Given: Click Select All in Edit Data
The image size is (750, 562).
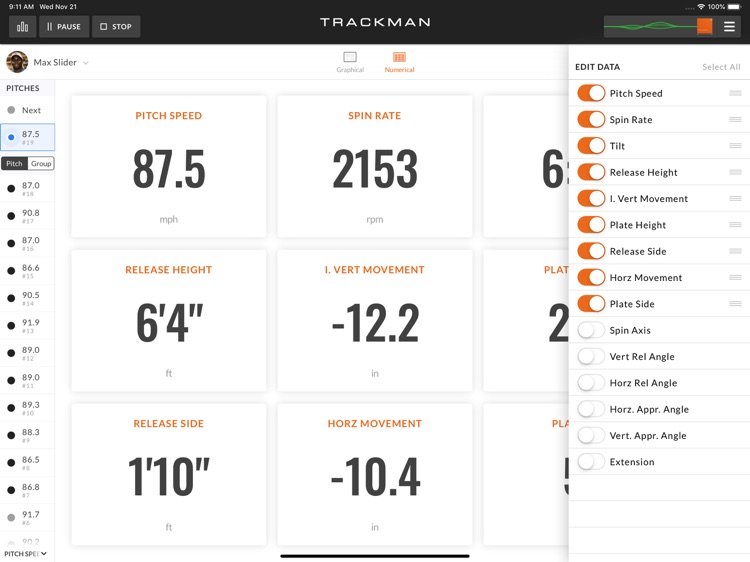Looking at the screenshot, I should [x=721, y=67].
